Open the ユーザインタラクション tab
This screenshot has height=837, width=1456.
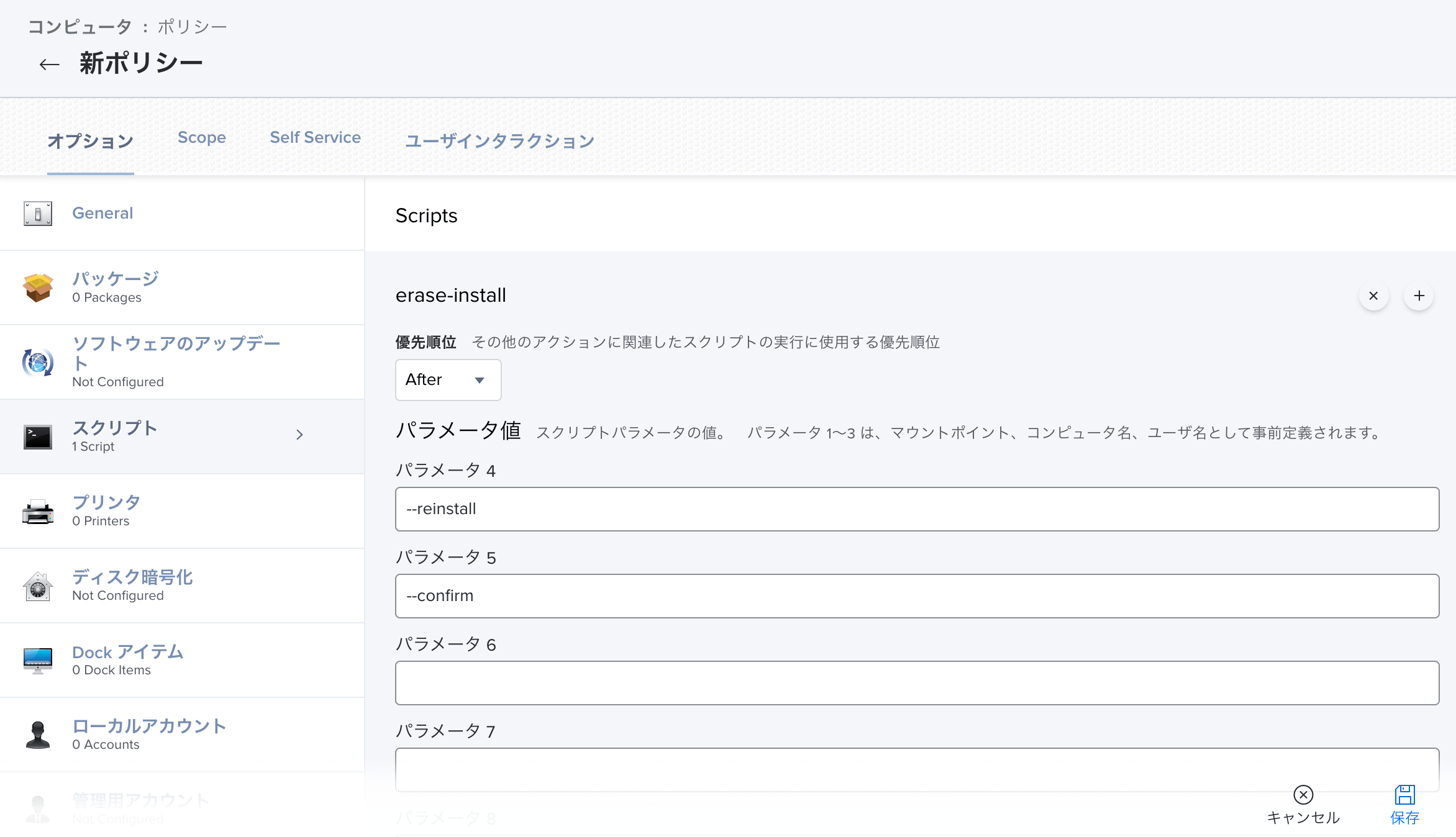pyautogui.click(x=500, y=140)
